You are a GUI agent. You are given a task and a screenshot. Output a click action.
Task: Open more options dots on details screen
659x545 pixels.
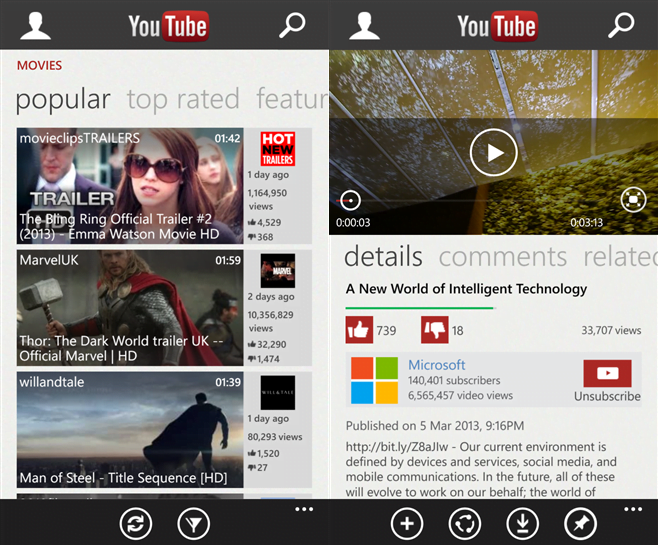[633, 509]
